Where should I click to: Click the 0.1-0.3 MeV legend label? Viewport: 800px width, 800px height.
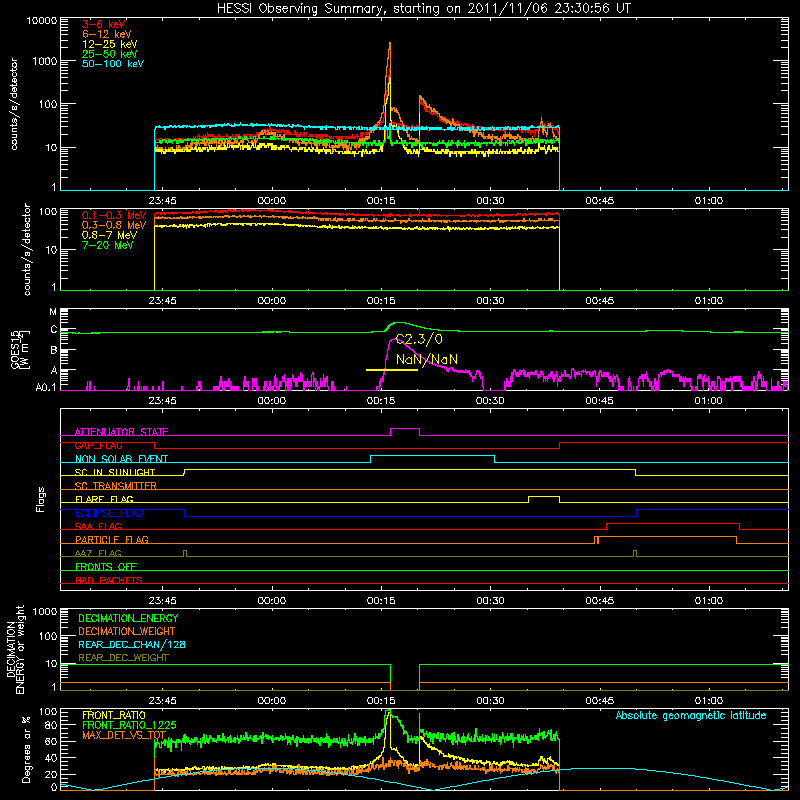[114, 215]
